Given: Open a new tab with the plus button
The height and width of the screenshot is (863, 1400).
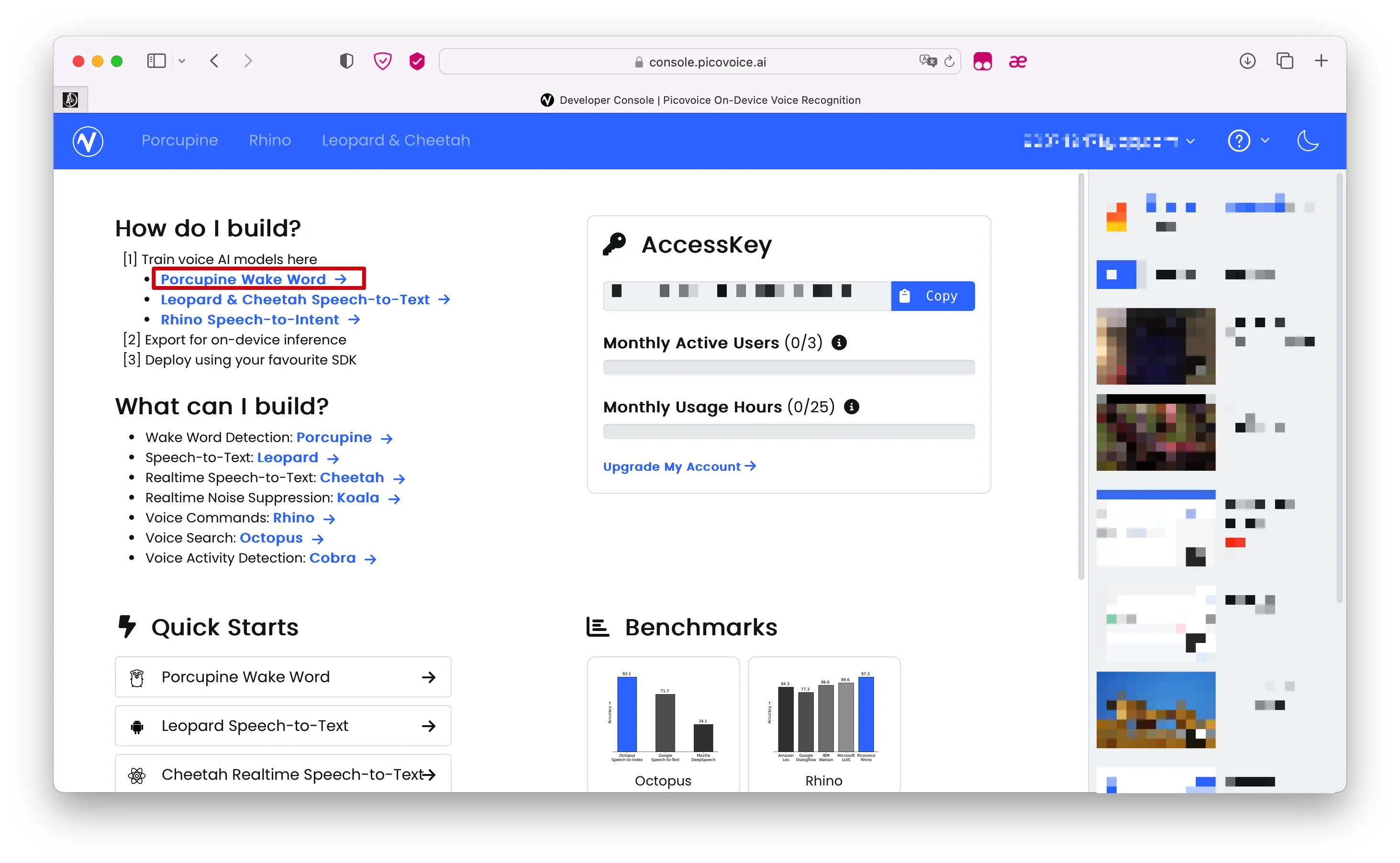Looking at the screenshot, I should [1321, 61].
